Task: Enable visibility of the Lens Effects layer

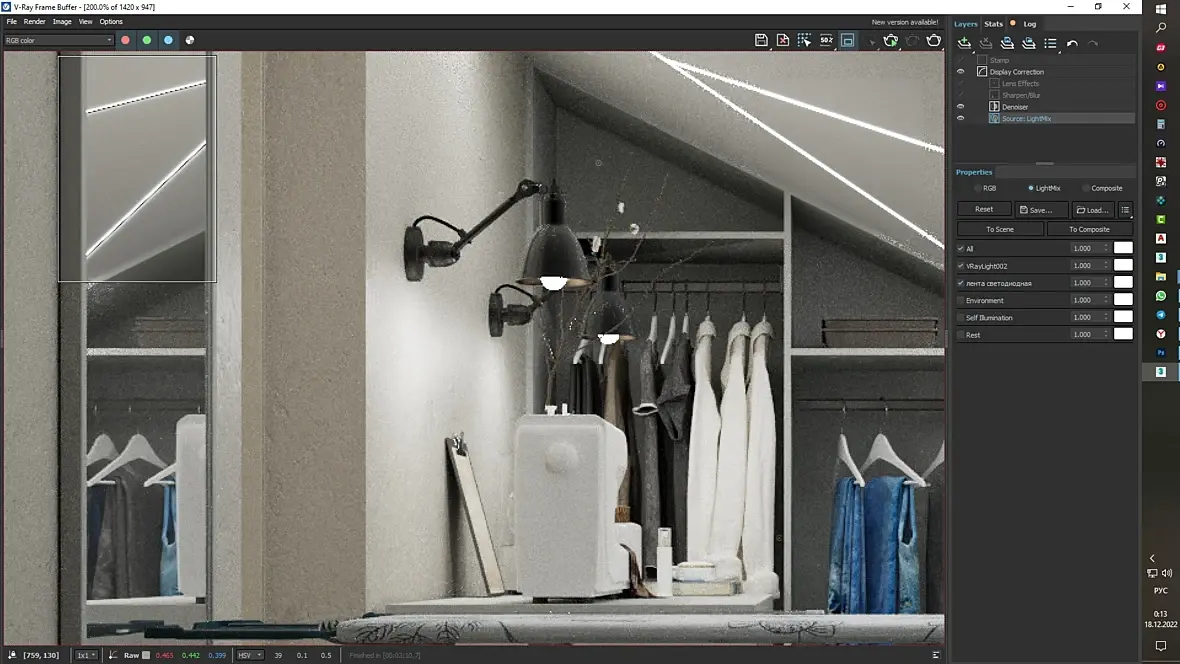Action: [960, 84]
